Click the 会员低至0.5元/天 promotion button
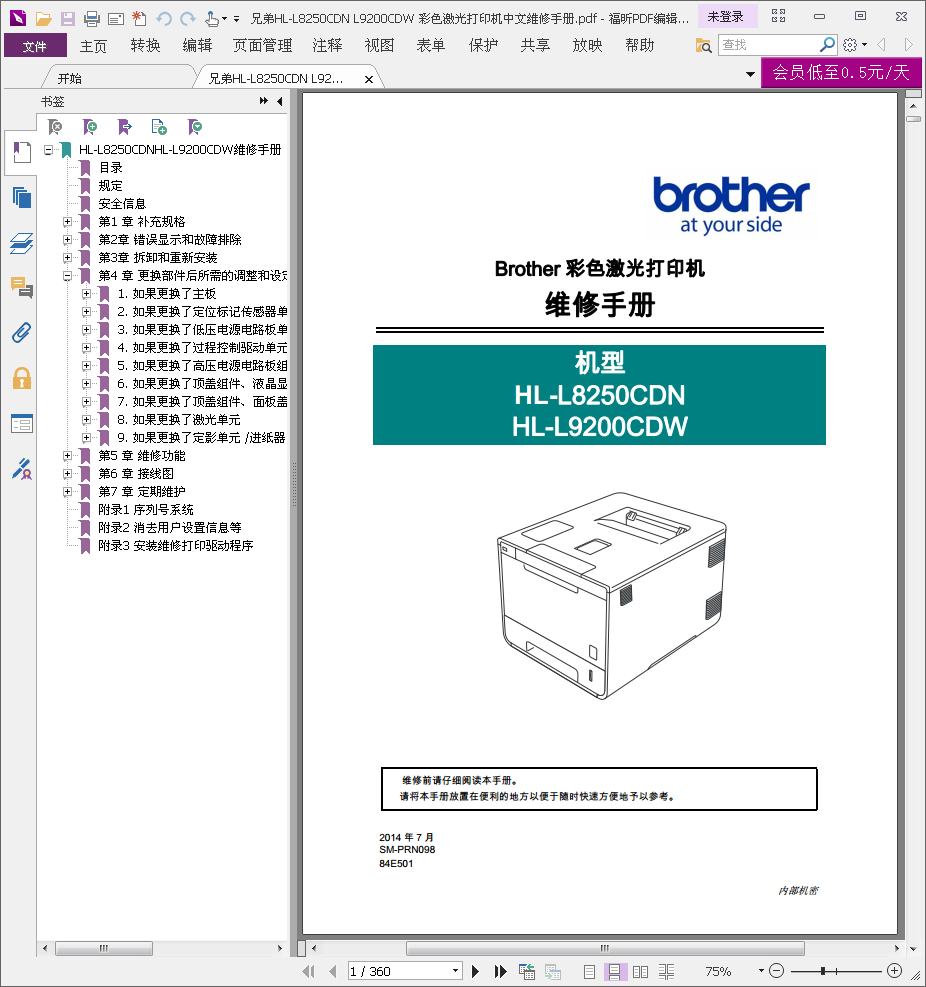The image size is (926, 987). point(841,72)
